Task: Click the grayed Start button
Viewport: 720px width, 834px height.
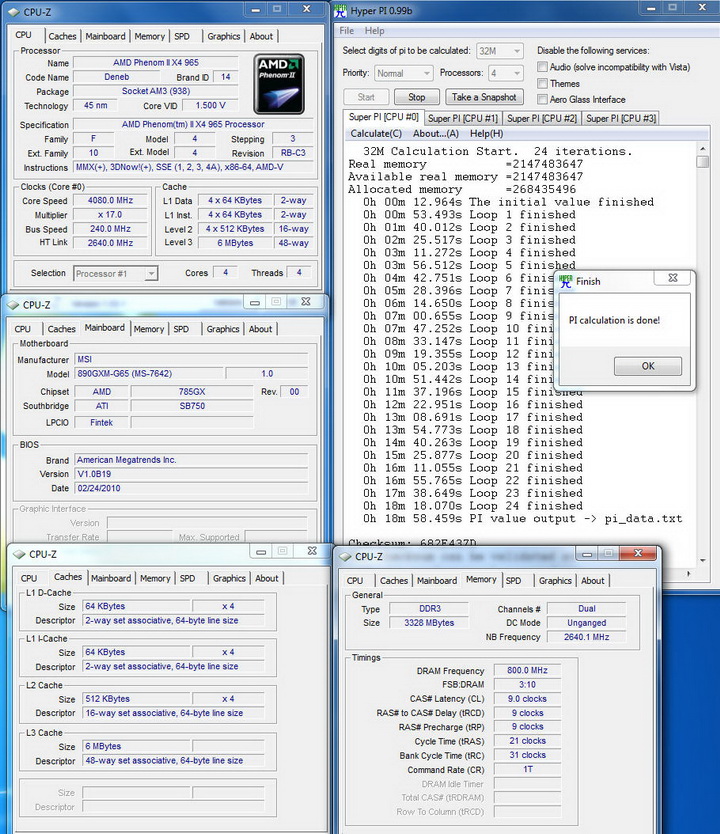Action: pyautogui.click(x=366, y=97)
